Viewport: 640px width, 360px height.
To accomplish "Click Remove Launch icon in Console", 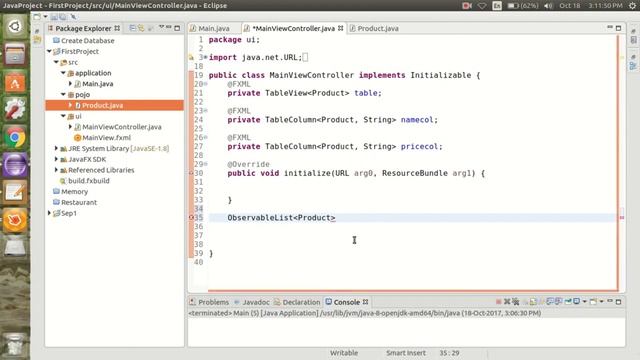I will pos(507,302).
